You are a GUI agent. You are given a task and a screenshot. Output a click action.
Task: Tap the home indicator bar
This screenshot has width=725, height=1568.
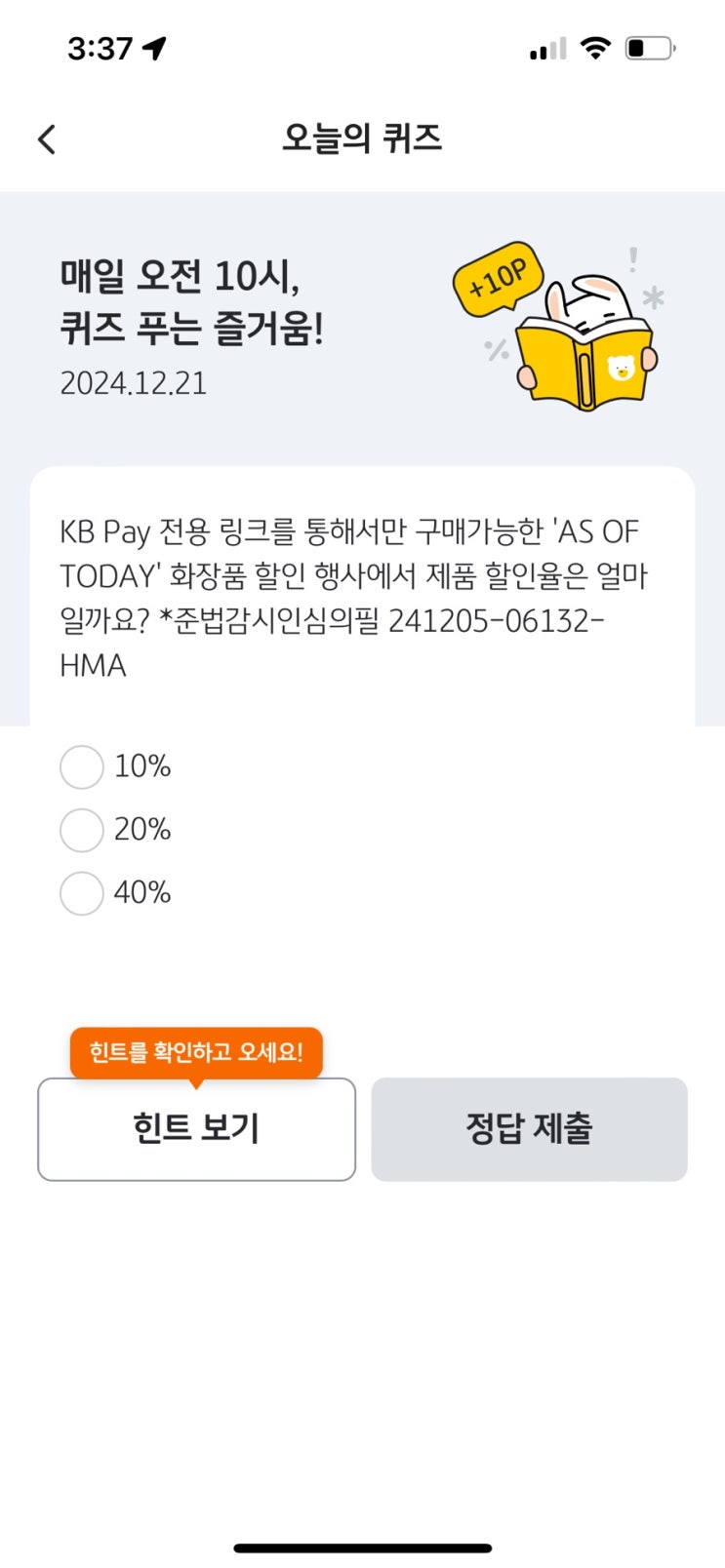(x=362, y=1548)
